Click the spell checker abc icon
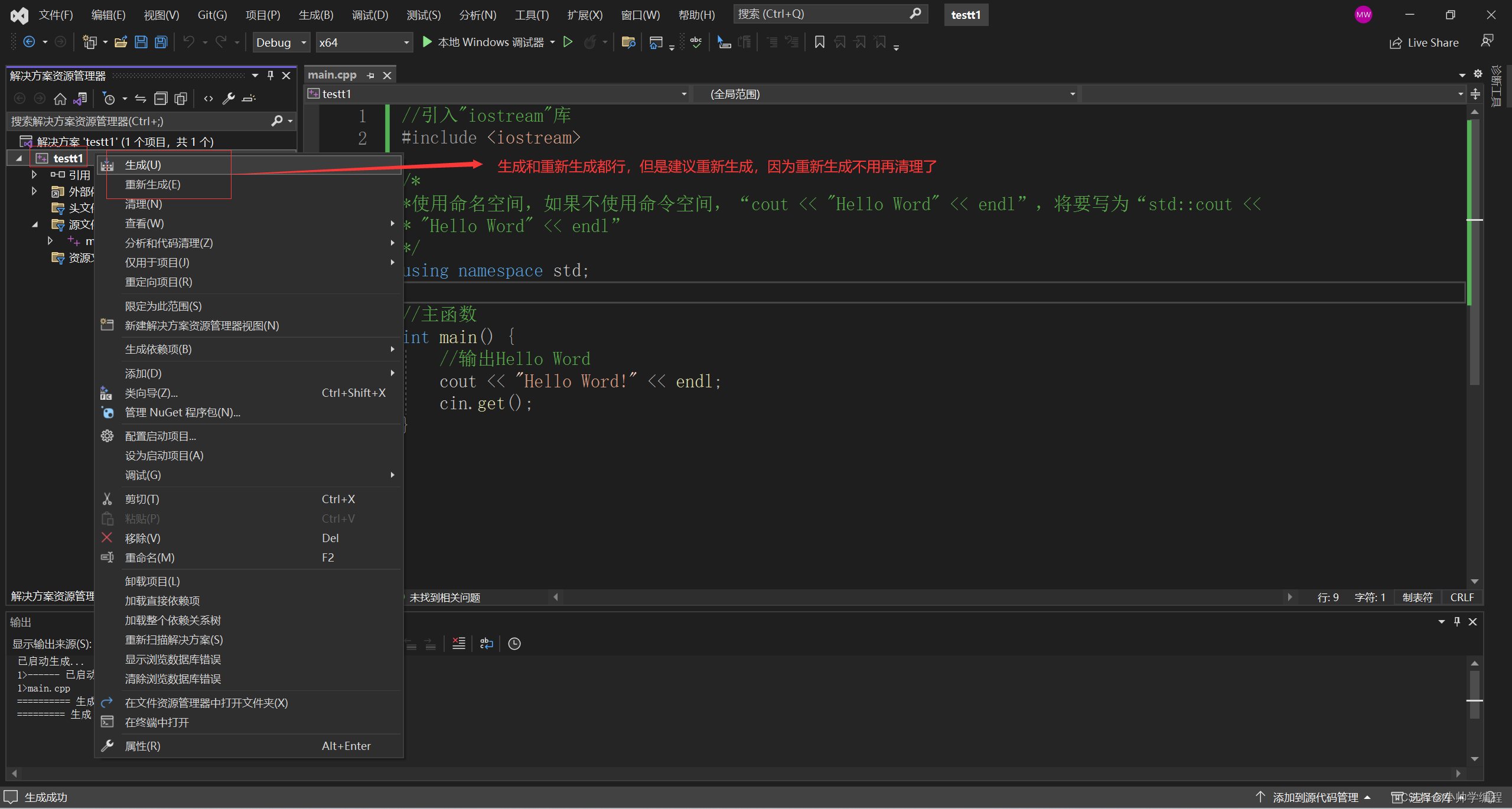This screenshot has height=809, width=1512. pyautogui.click(x=696, y=42)
